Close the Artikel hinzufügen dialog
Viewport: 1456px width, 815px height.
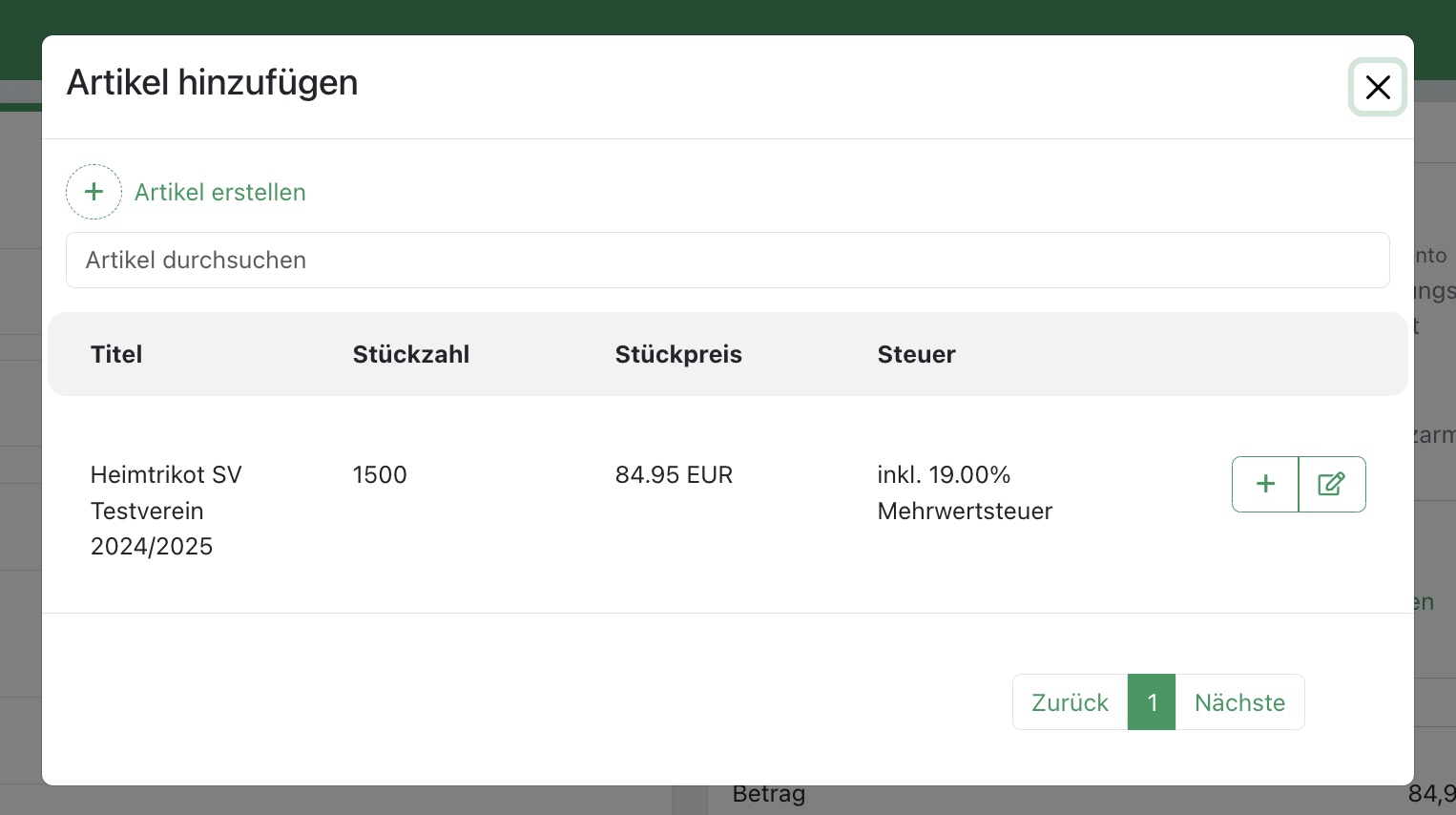pos(1377,88)
